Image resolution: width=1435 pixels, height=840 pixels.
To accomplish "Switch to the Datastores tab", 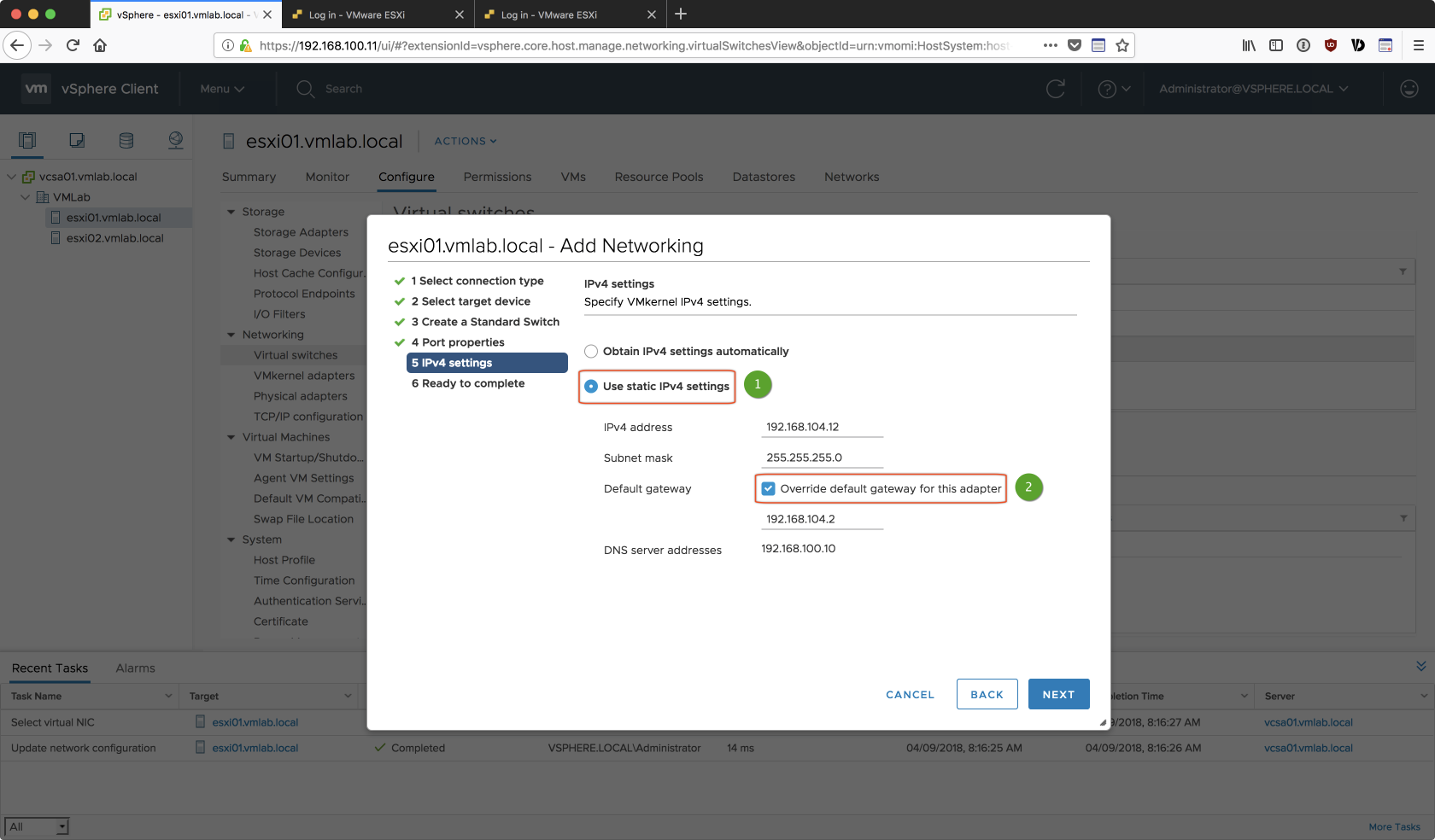I will [763, 177].
